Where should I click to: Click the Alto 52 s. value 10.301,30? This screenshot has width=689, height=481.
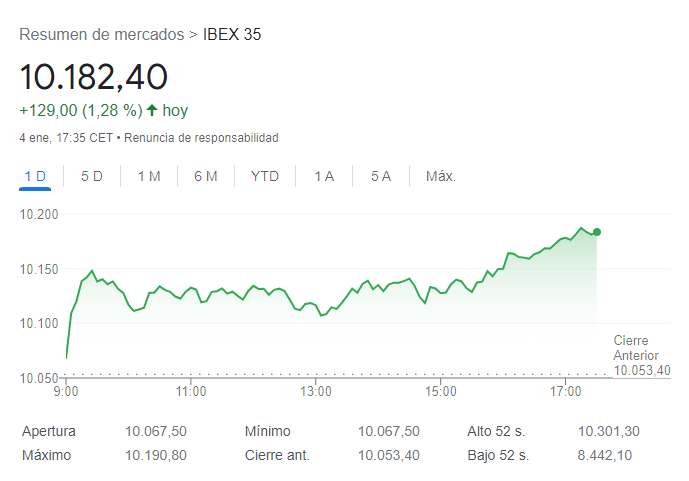(608, 431)
